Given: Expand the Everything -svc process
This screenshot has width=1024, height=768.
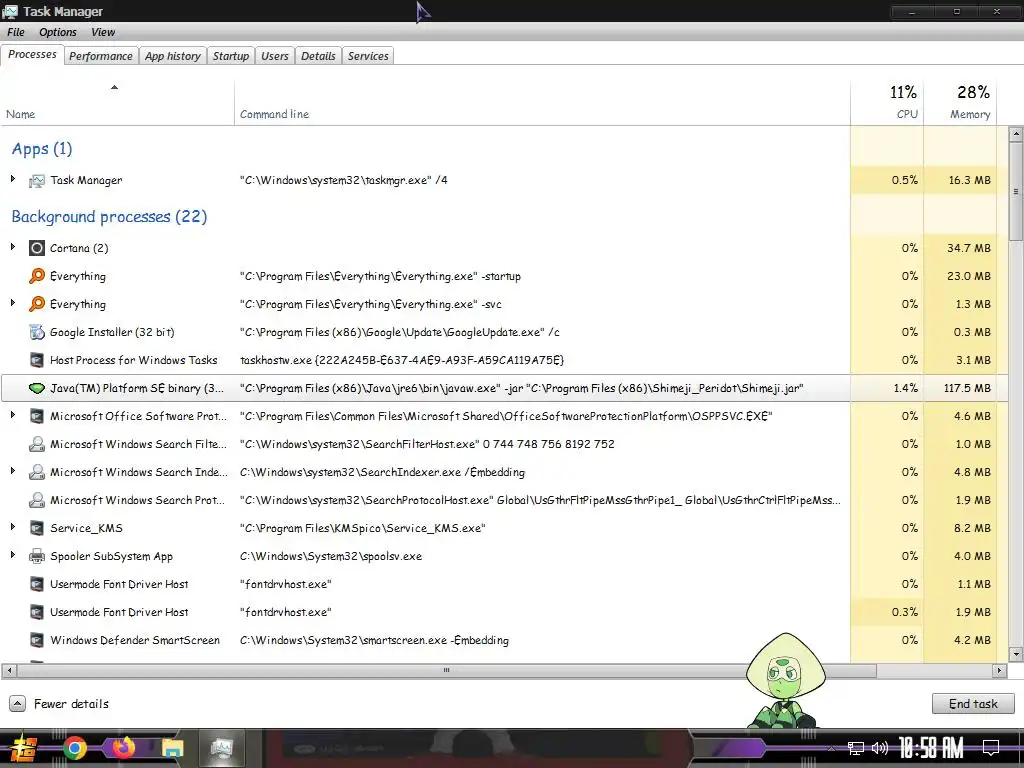Looking at the screenshot, I should (12, 303).
